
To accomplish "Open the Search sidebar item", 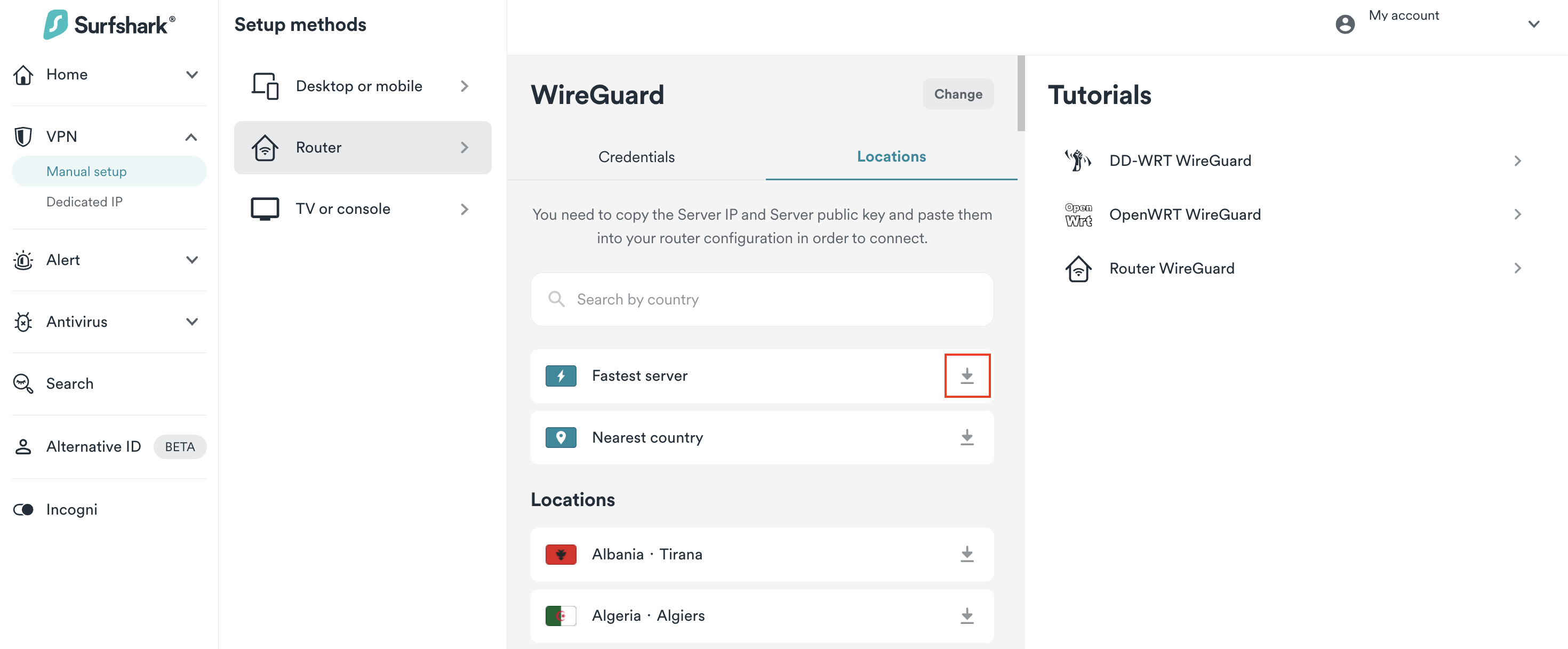I will (69, 383).
